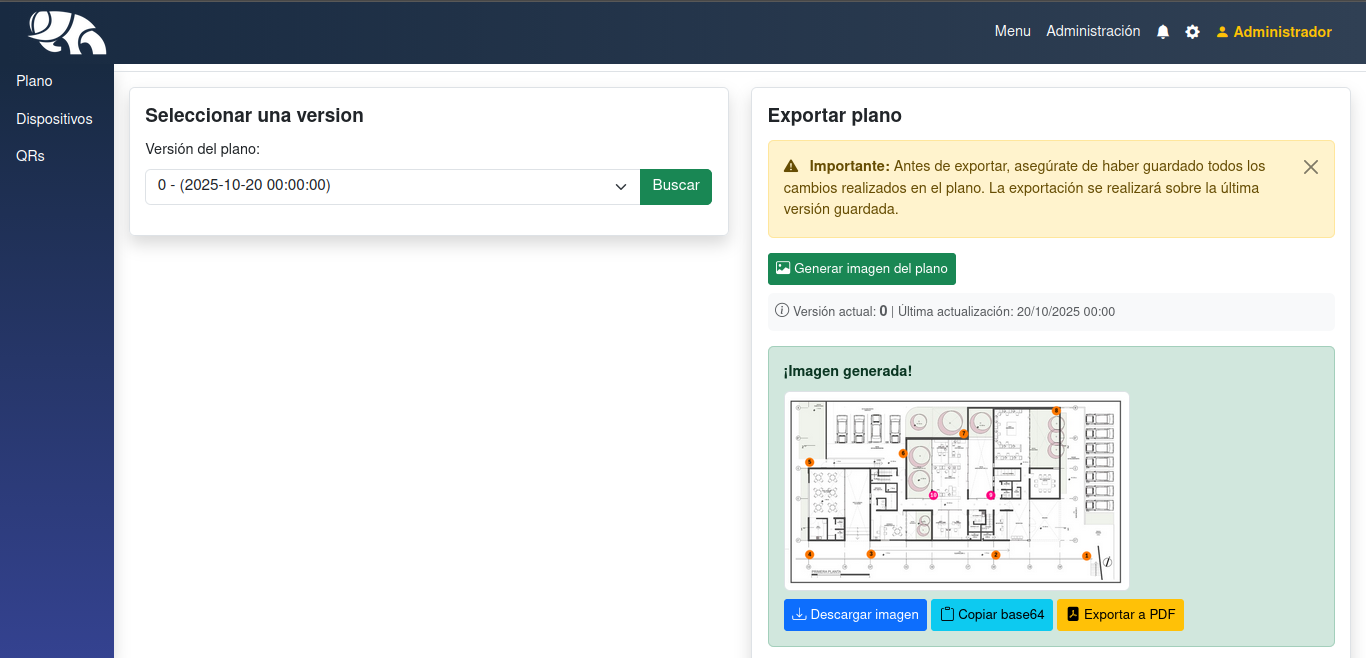Click orange marker 8 on floor plan
The width and height of the screenshot is (1366, 658).
(x=1056, y=411)
